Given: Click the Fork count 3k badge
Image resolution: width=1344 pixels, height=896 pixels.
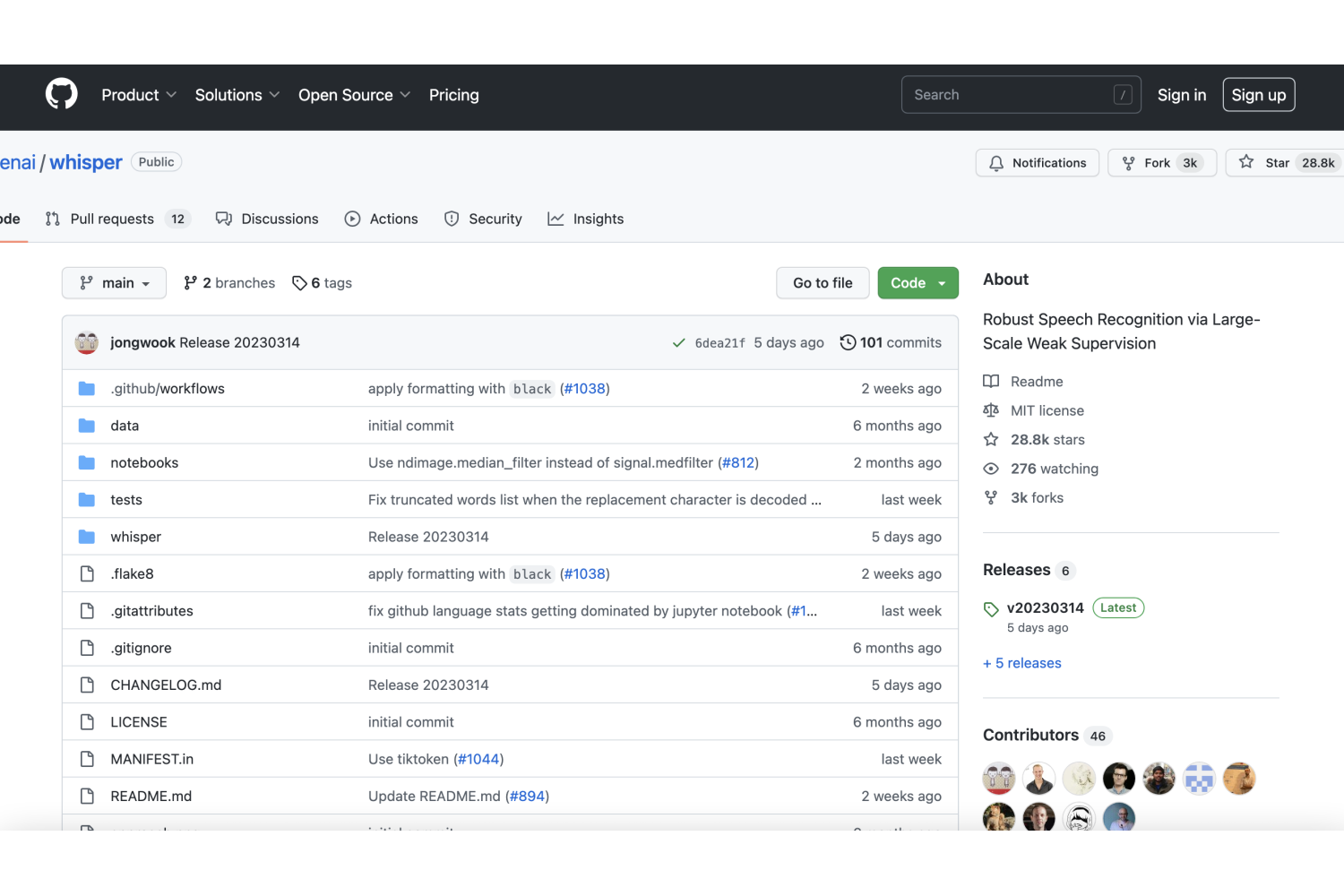Looking at the screenshot, I should point(1190,163).
